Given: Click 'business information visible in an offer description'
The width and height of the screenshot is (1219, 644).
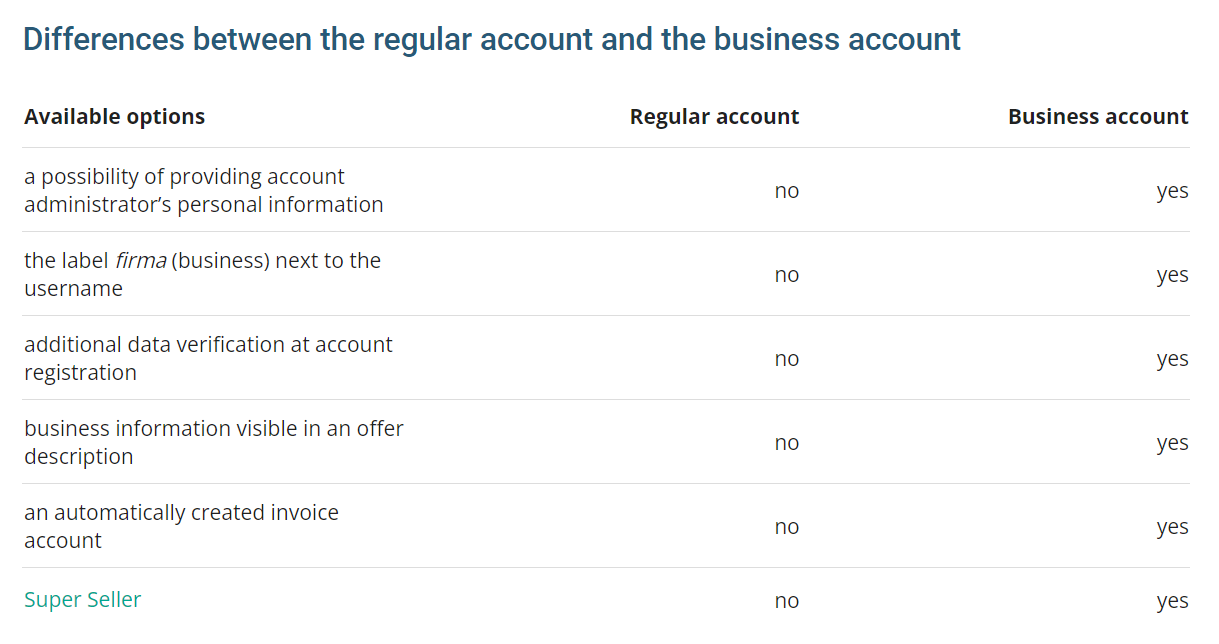Looking at the screenshot, I should (213, 442).
